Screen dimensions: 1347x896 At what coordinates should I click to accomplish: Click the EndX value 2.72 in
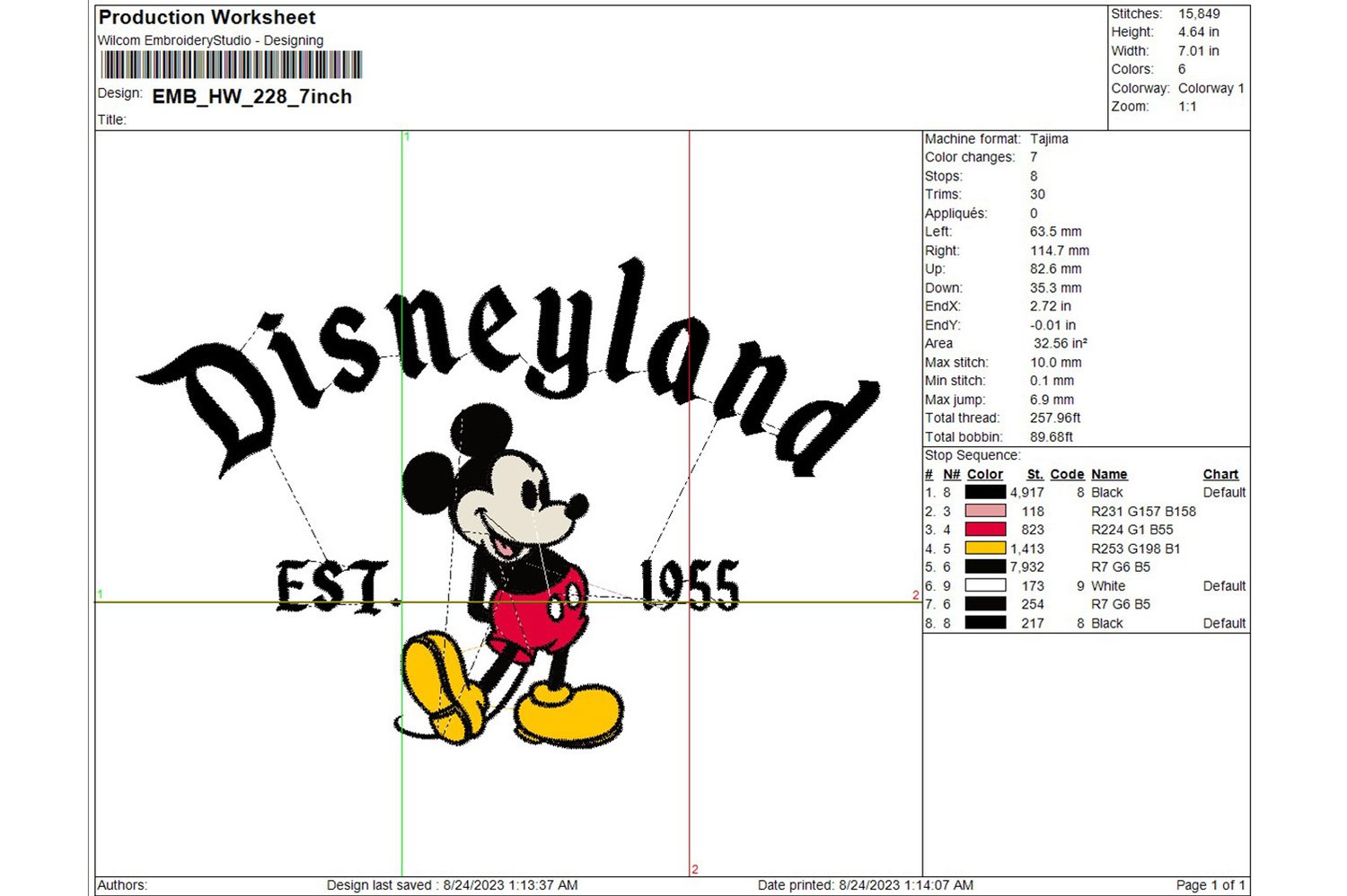(x=1050, y=306)
